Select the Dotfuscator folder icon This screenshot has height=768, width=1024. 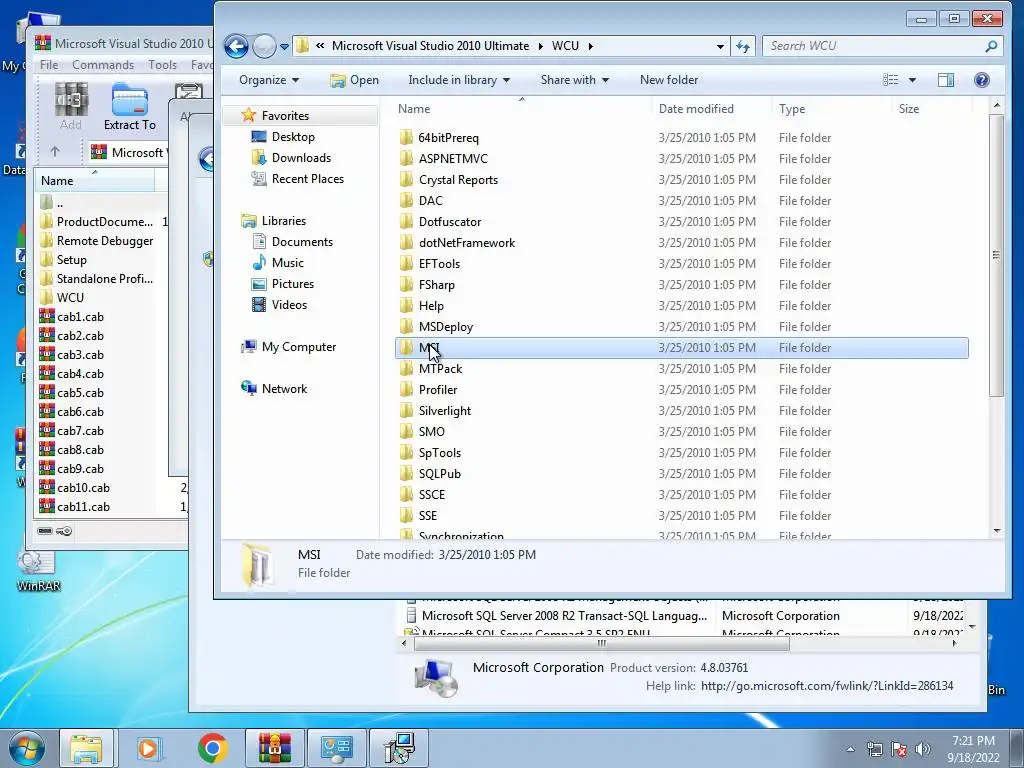[406, 221]
